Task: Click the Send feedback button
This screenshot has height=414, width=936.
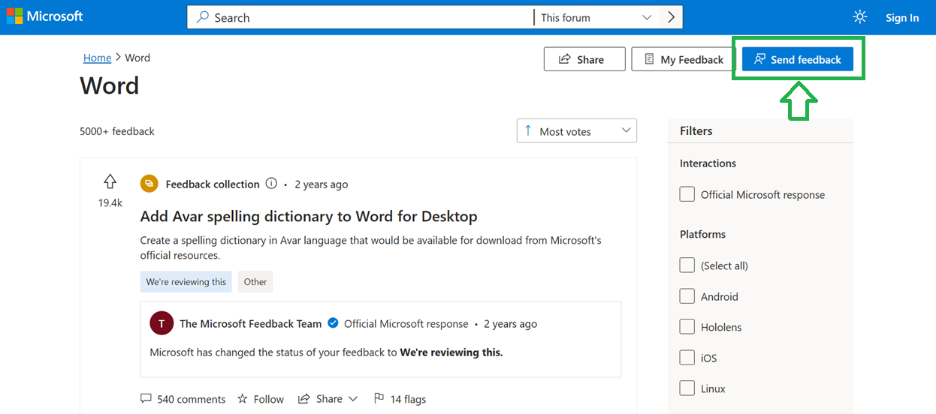Action: (x=798, y=59)
